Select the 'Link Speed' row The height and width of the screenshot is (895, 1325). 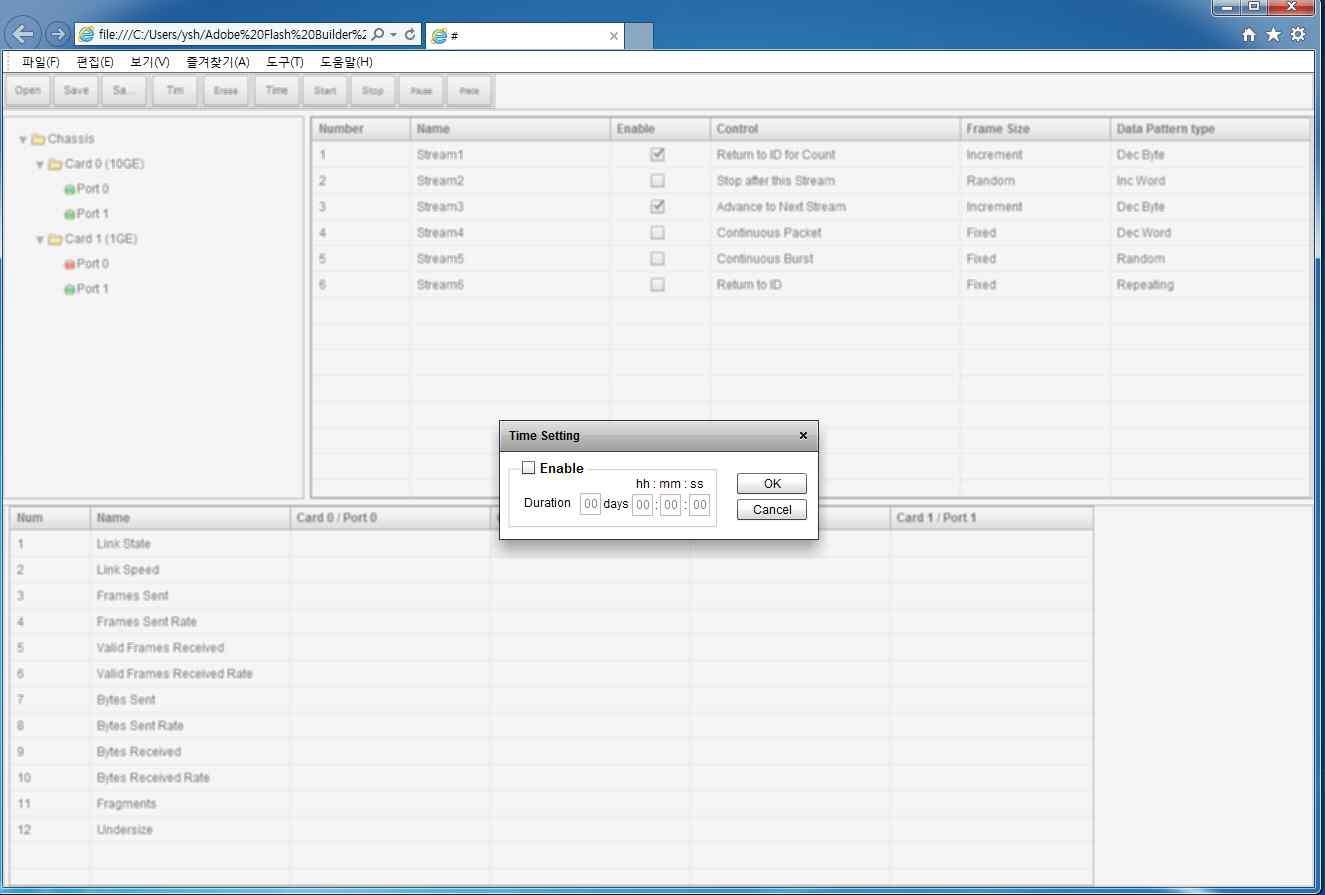point(551,570)
